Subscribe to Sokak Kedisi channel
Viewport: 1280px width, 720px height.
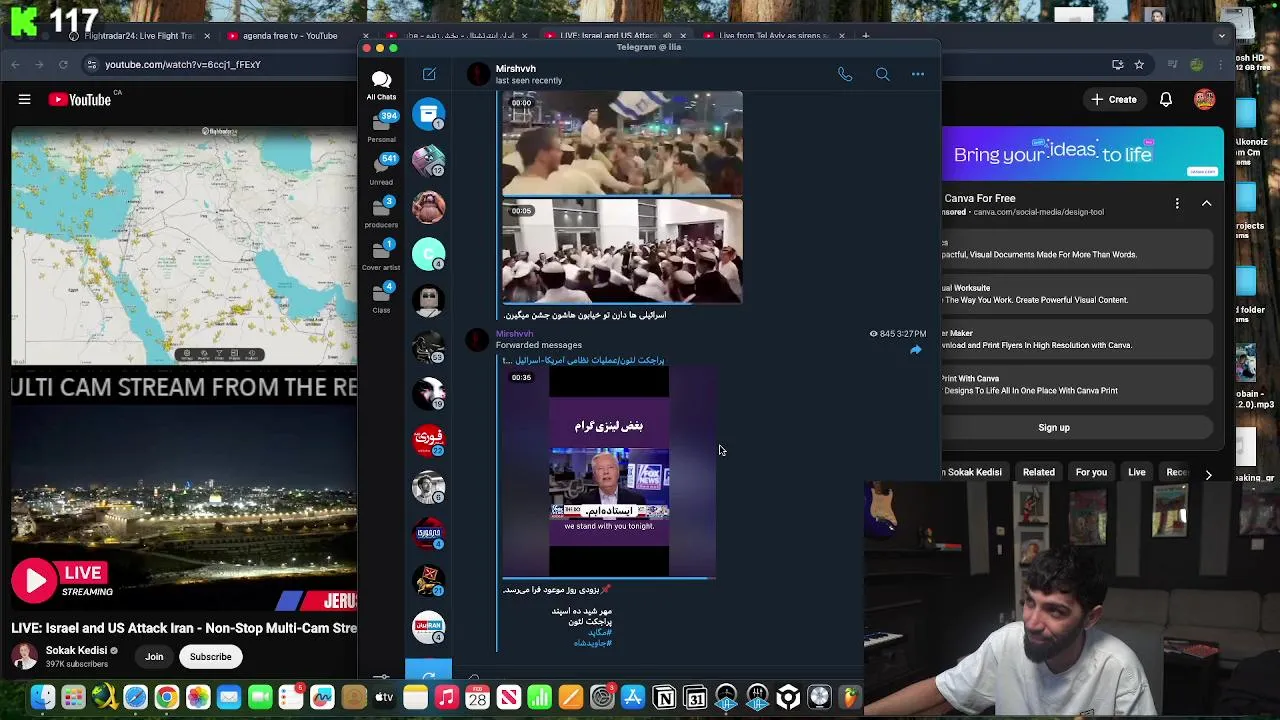(x=210, y=657)
